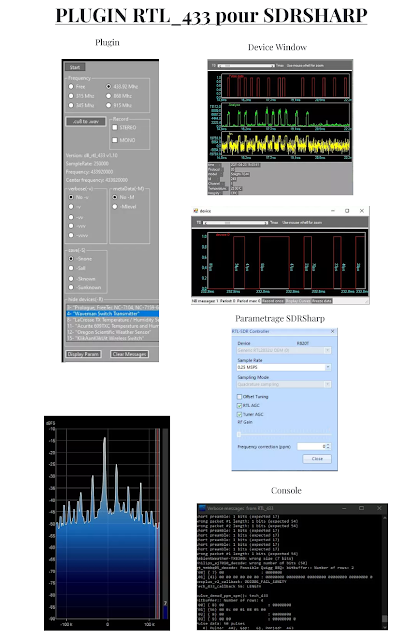Select save -Snone radio option
Screen dimensions: 419x640
click(71, 259)
